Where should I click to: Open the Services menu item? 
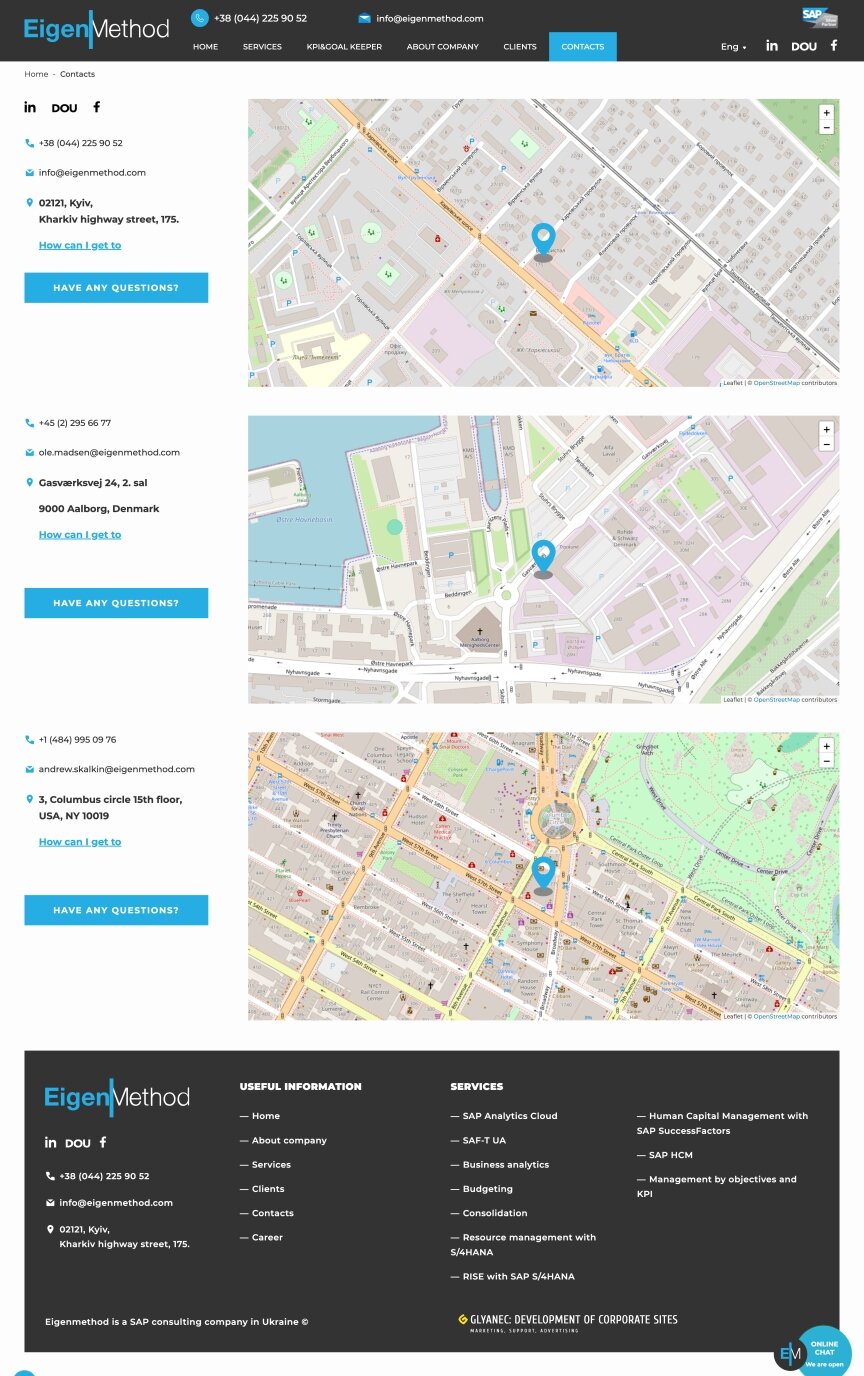click(262, 47)
